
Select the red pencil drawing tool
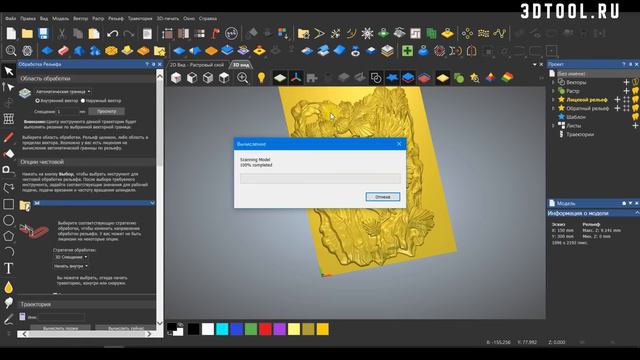tap(9, 137)
